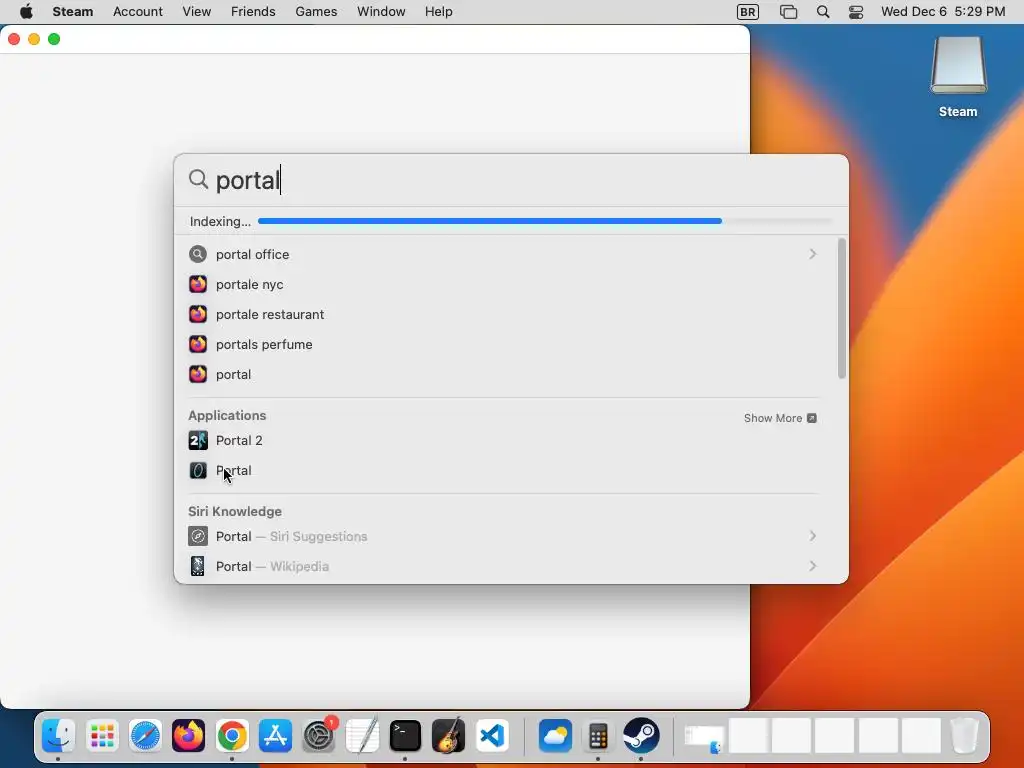
Task: Select the Steam disk on desktop
Action: click(x=958, y=77)
